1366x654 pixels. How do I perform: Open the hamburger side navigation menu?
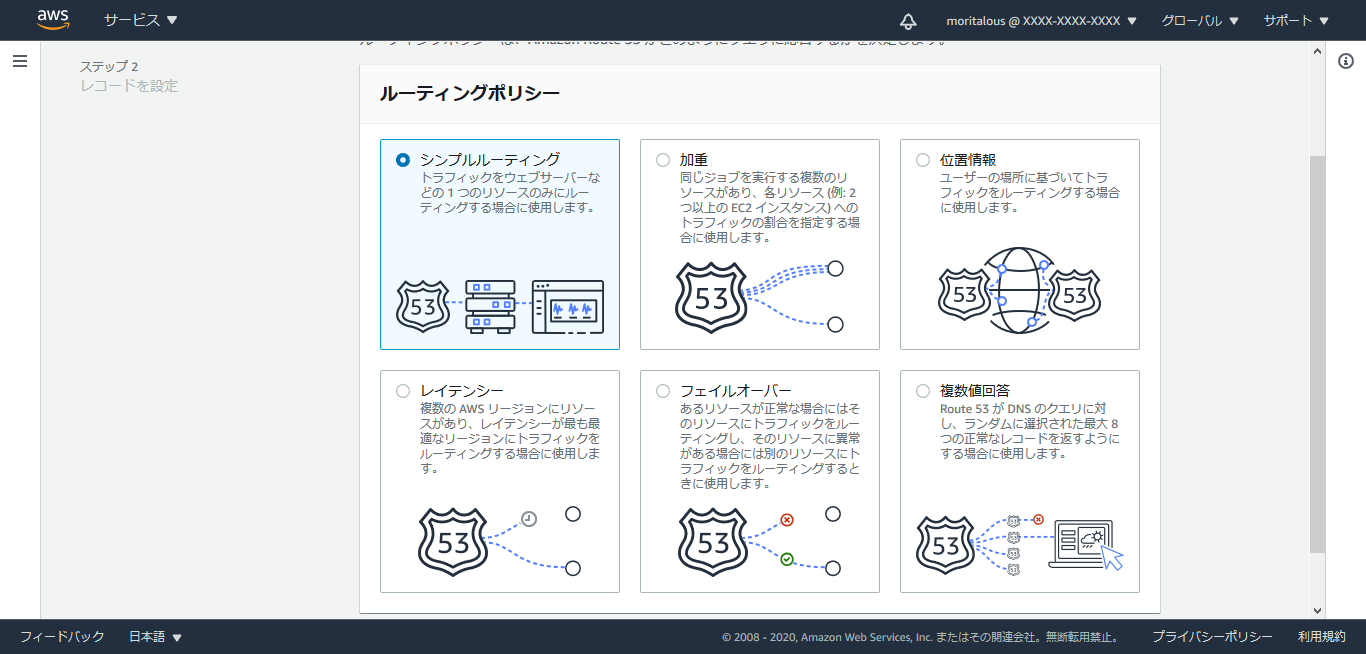click(20, 61)
